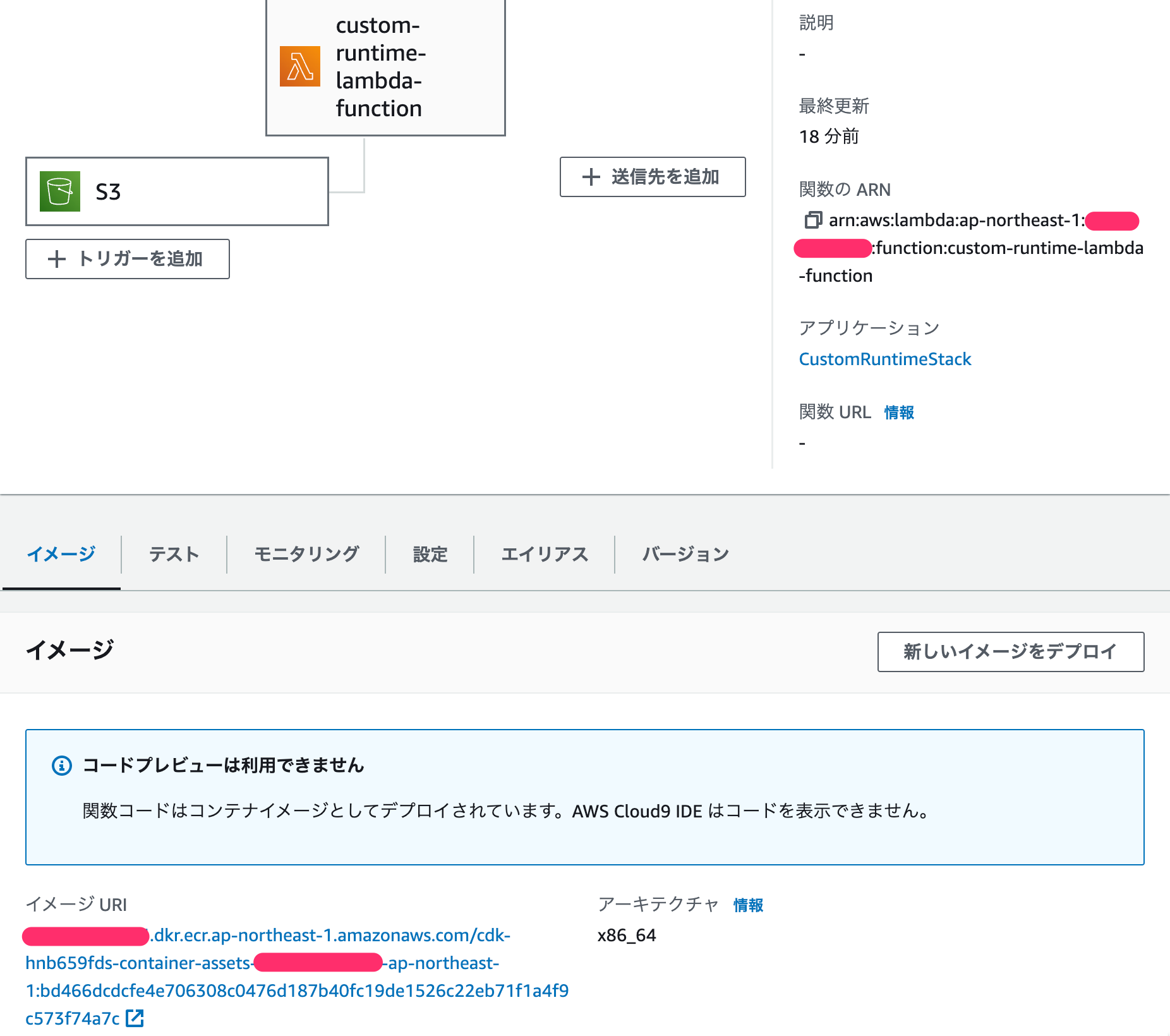The height and width of the screenshot is (1036, 1170).
Task: Switch to the 設定 tab
Action: [430, 554]
